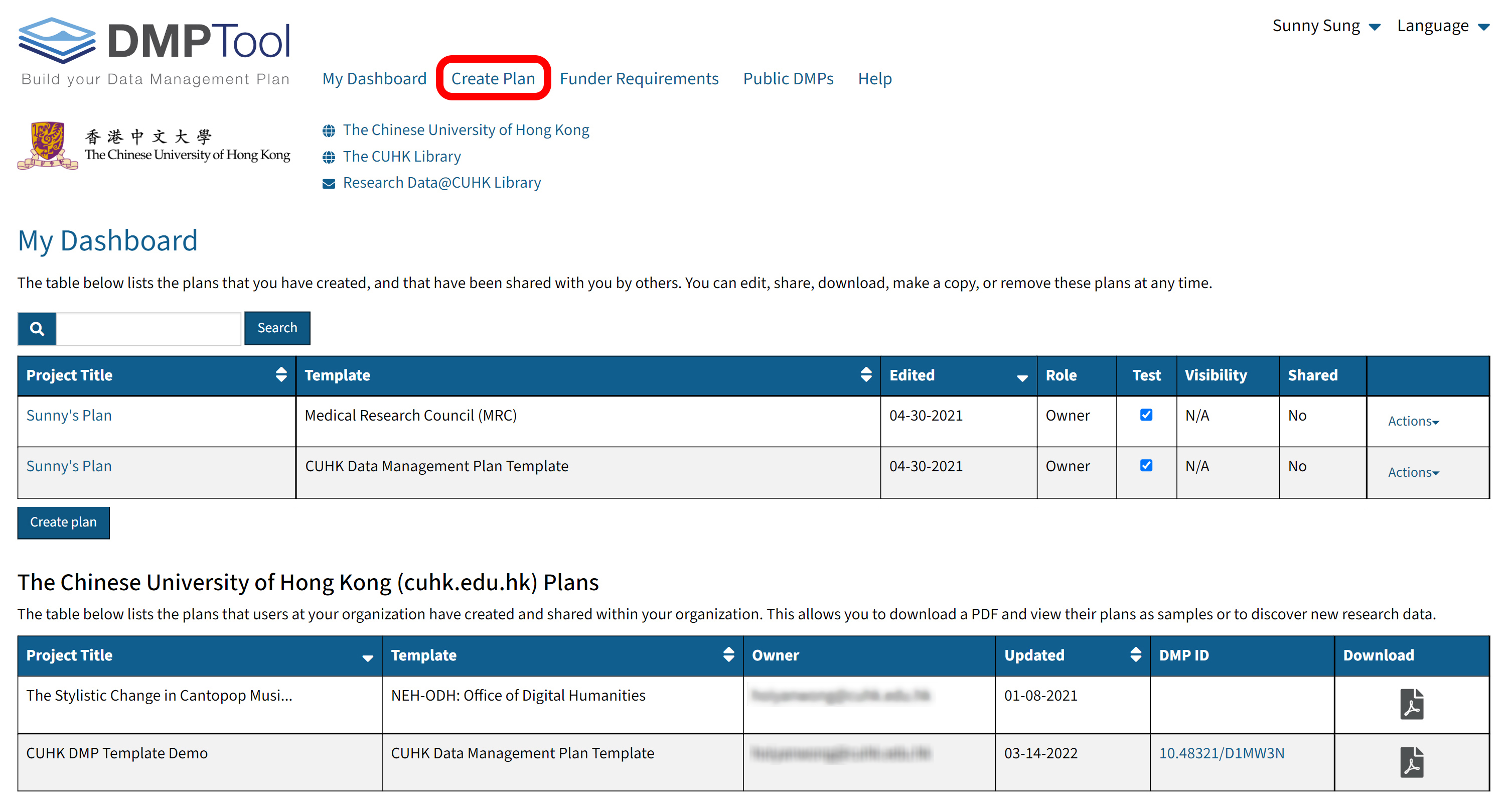Click the globe icon beside The CUHK Library
Viewport: 1512px width, 803px height.
(329, 157)
